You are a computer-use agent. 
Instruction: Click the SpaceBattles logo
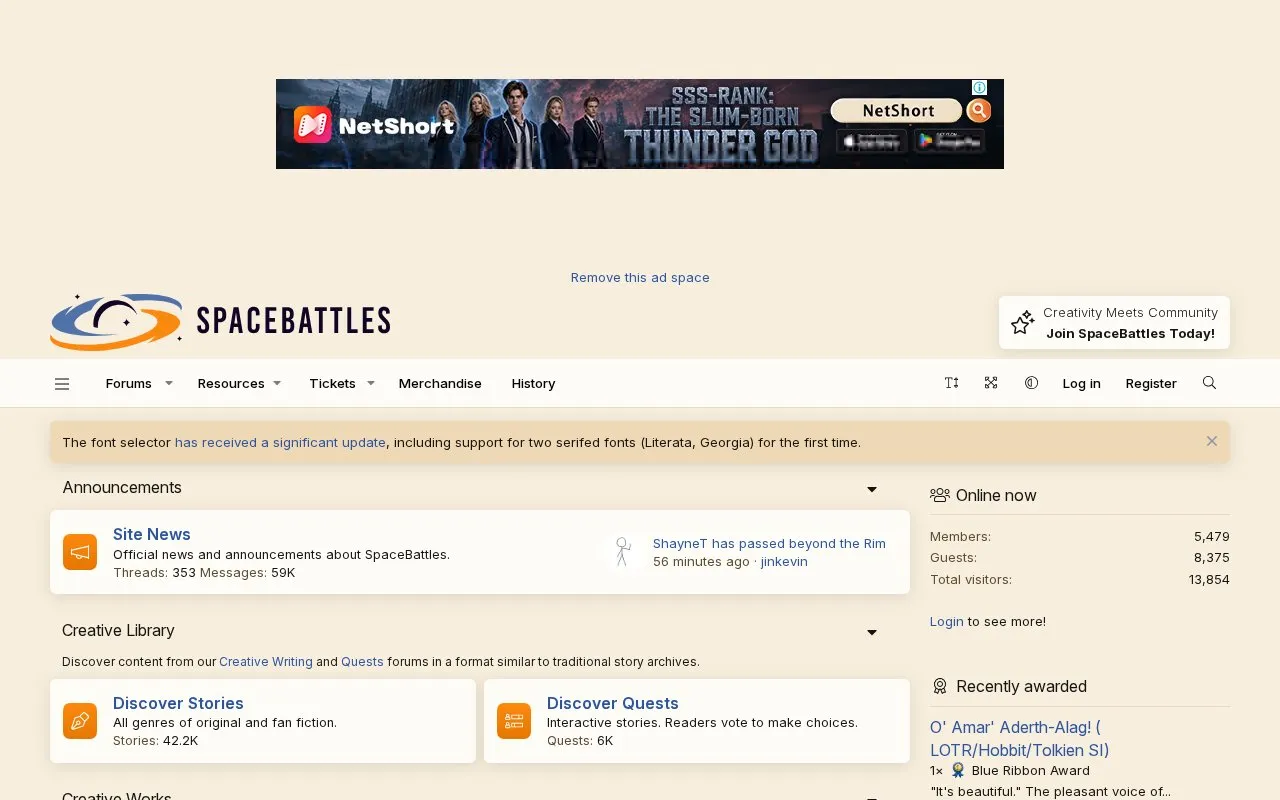220,321
